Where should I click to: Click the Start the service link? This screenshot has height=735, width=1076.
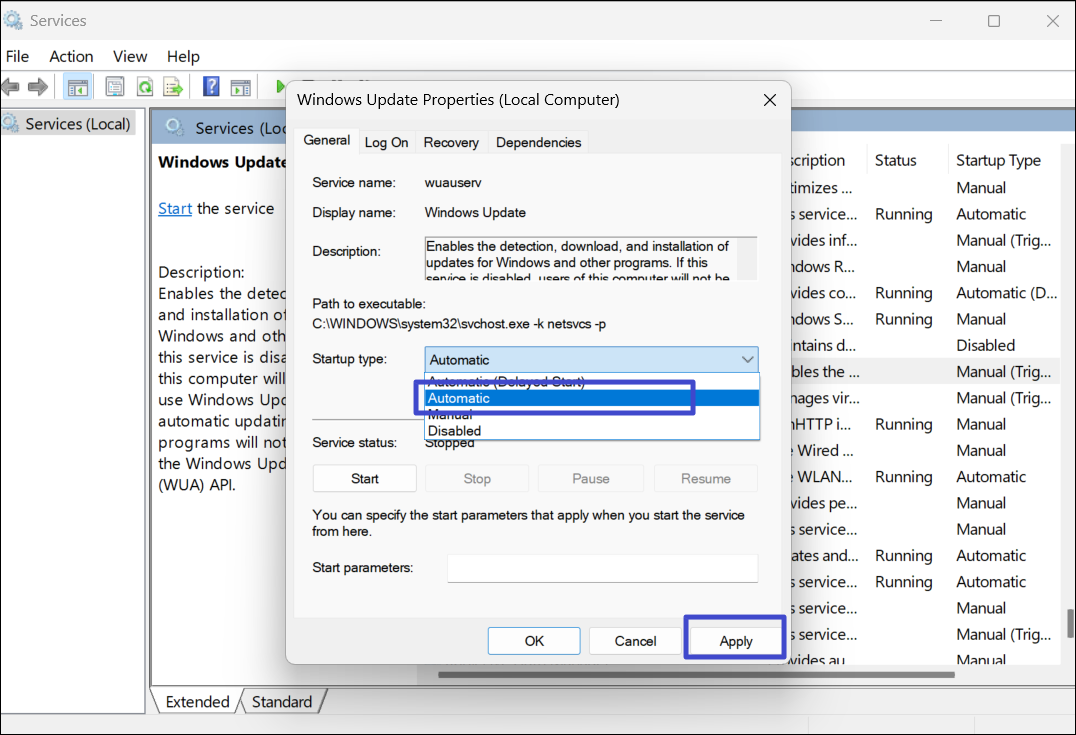[175, 208]
